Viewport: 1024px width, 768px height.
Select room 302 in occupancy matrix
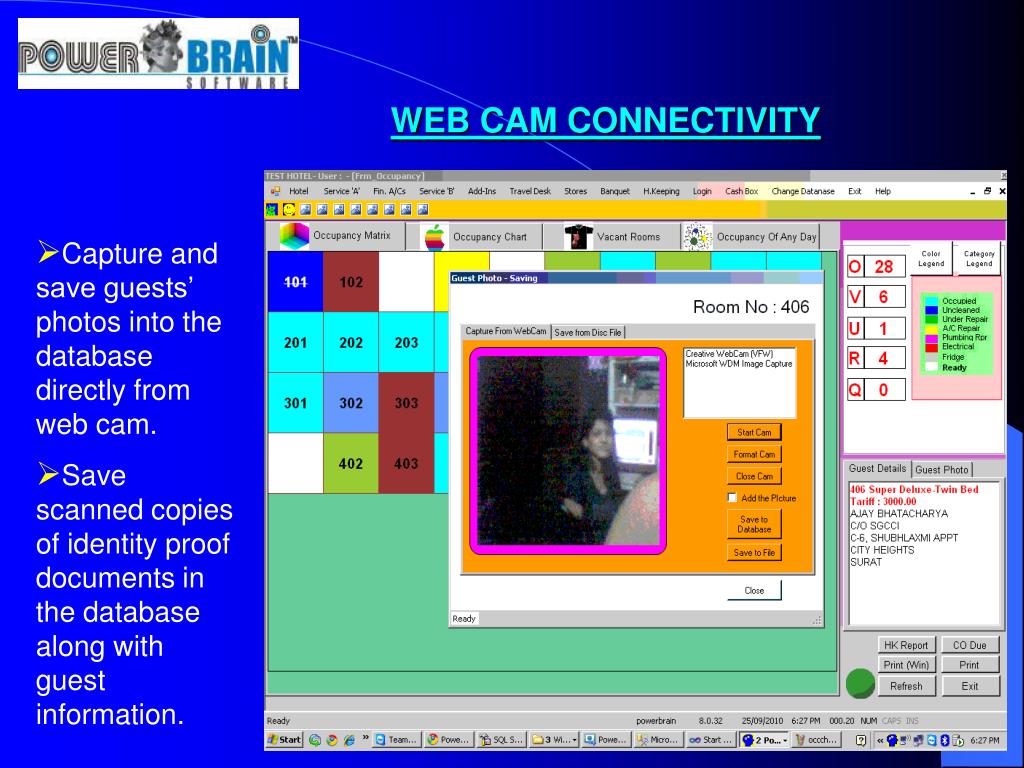point(351,403)
